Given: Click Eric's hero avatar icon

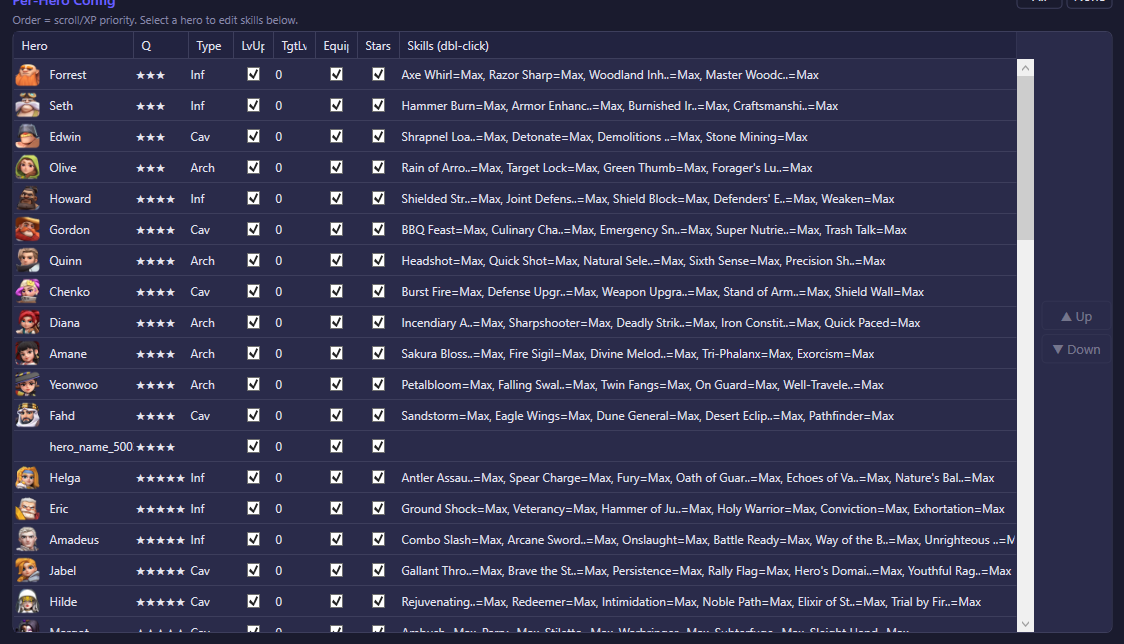Looking at the screenshot, I should pyautogui.click(x=28, y=508).
